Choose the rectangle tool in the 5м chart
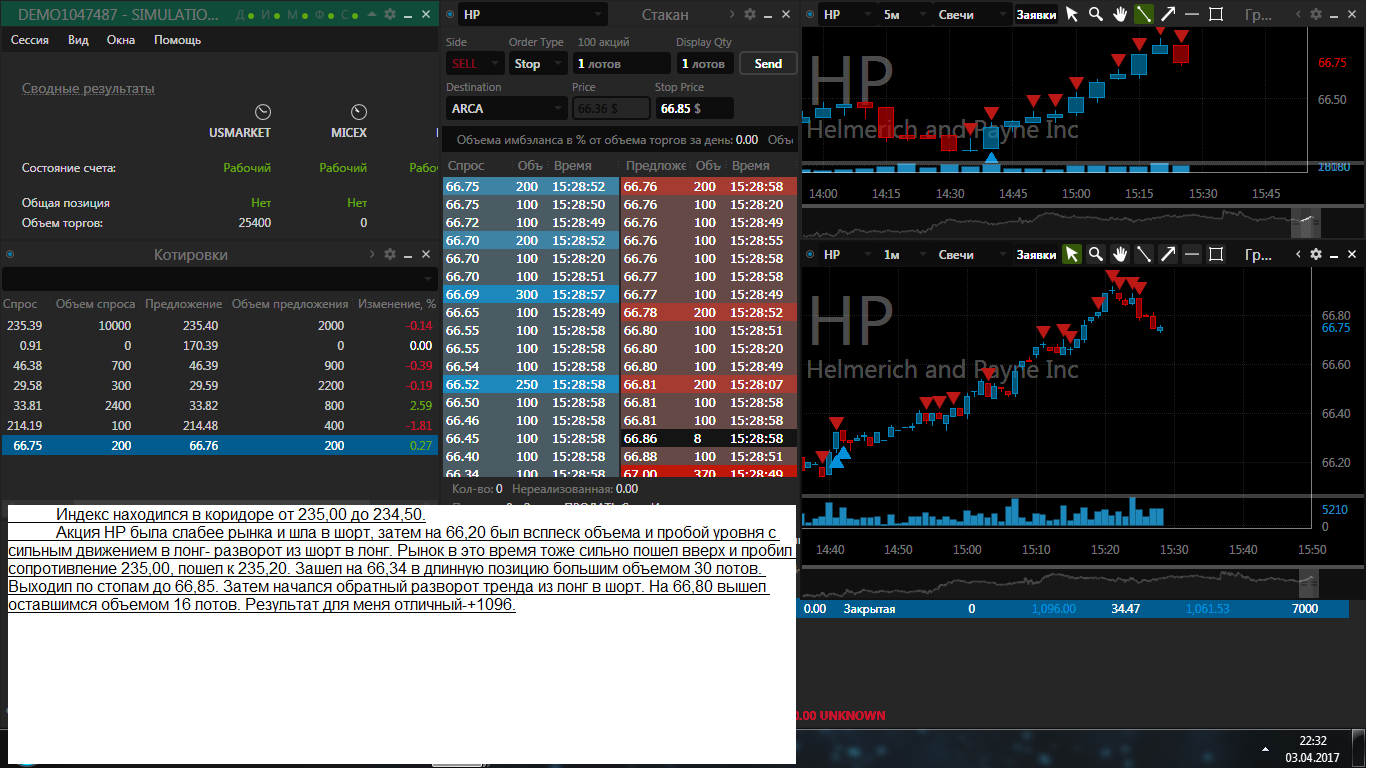The height and width of the screenshot is (768, 1382). [x=1216, y=14]
